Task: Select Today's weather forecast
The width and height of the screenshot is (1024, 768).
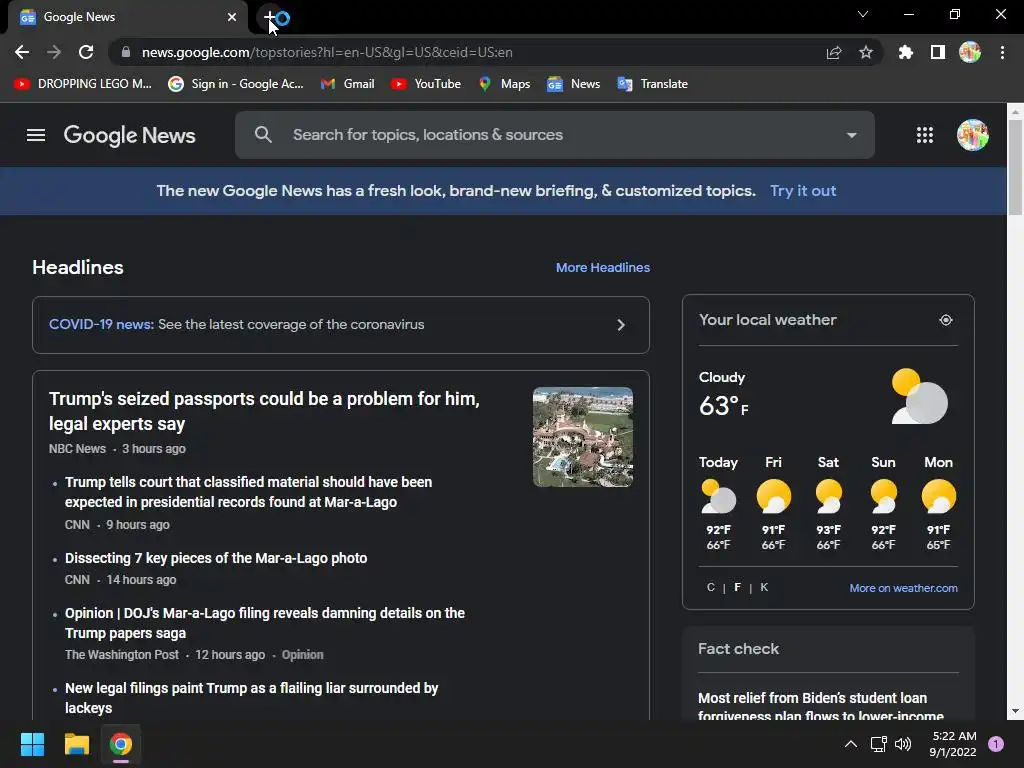Action: coord(718,504)
